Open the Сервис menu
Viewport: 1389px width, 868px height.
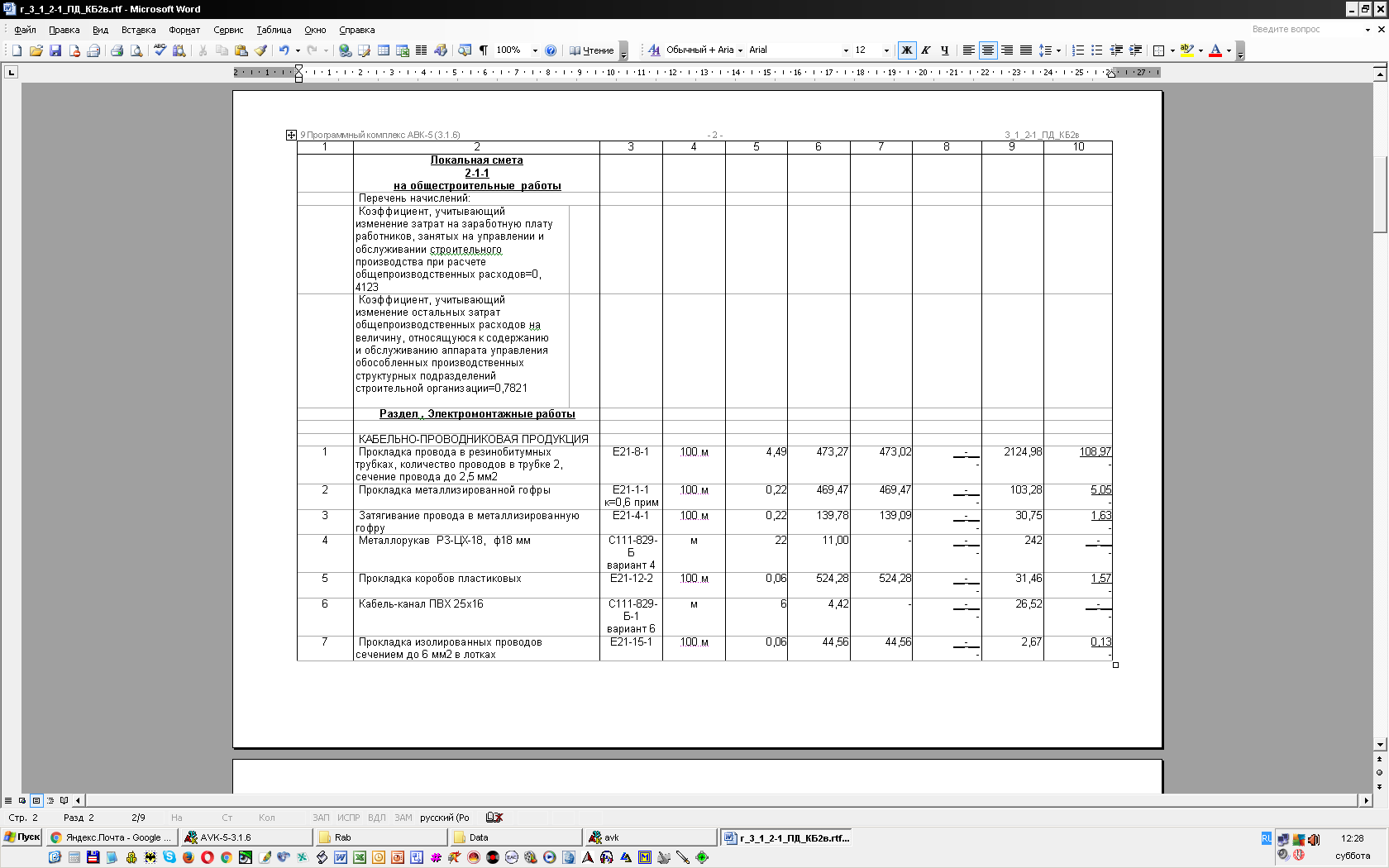tap(228, 30)
